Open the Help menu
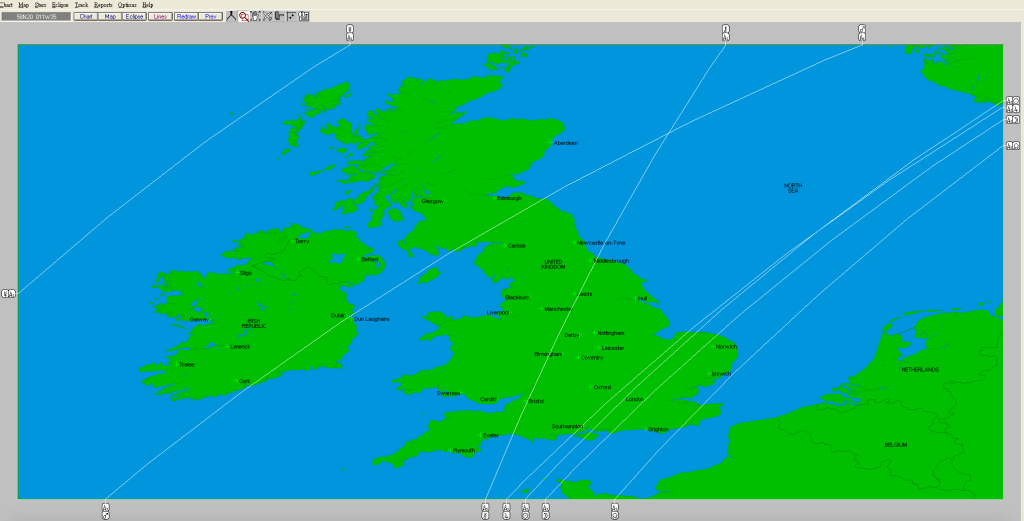 [148, 5]
